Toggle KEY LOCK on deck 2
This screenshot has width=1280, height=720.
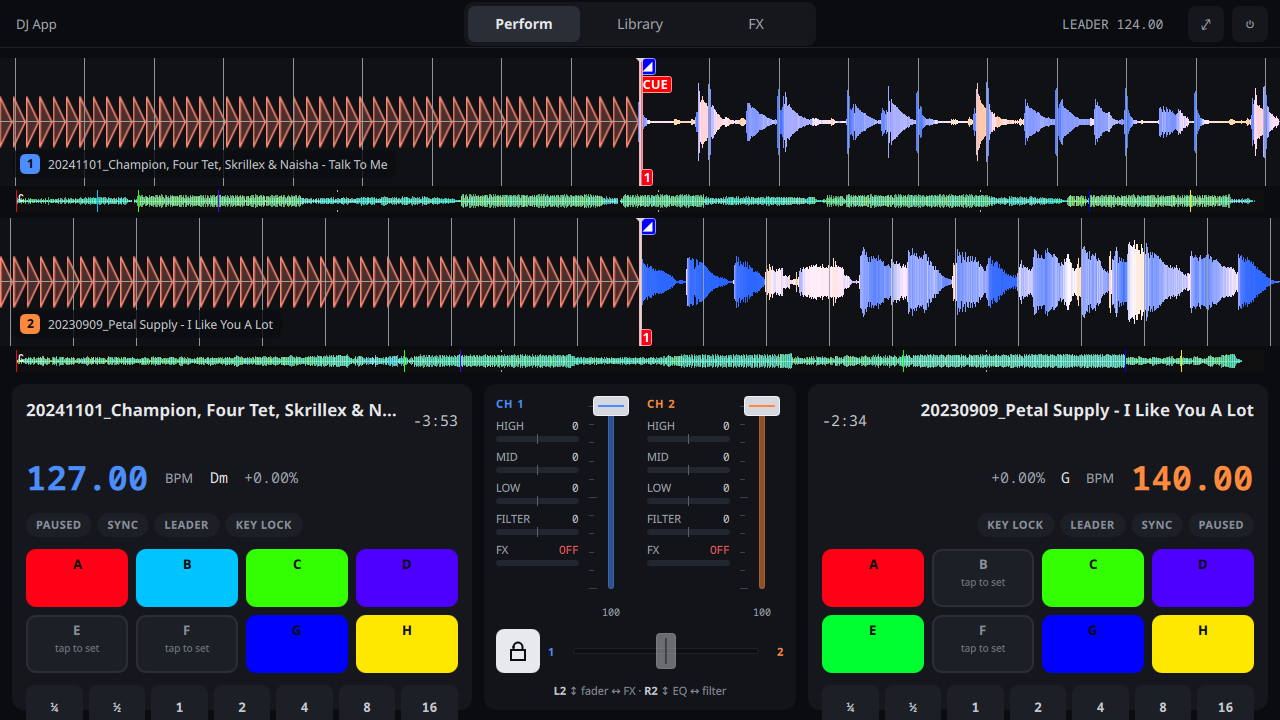click(1015, 525)
